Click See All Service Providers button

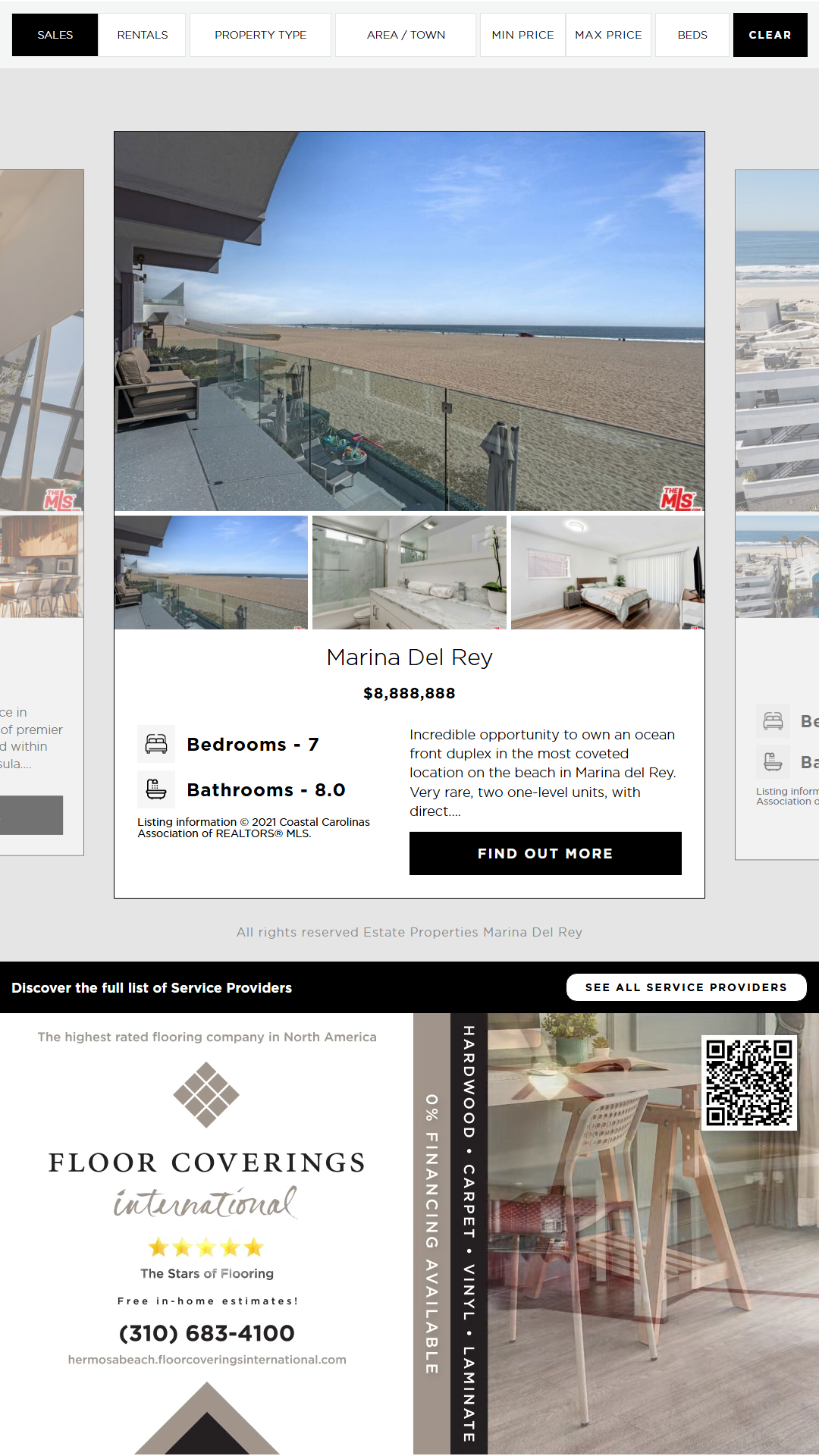(x=686, y=987)
